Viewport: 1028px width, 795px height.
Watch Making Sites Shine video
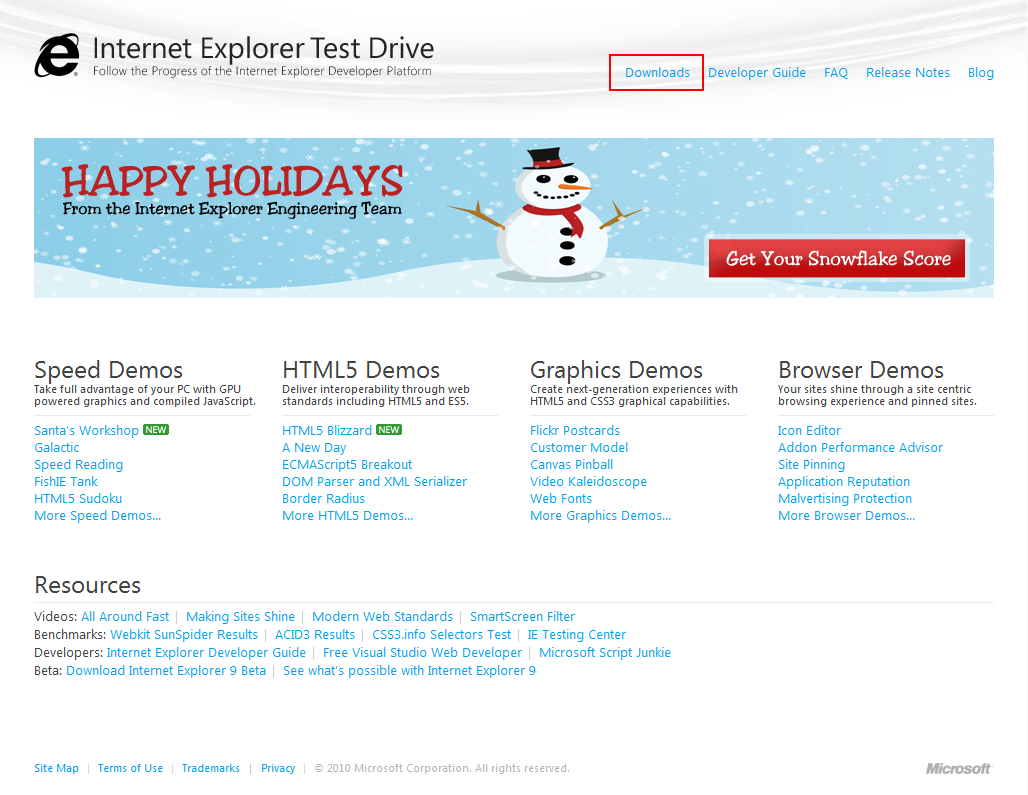pyautogui.click(x=241, y=617)
